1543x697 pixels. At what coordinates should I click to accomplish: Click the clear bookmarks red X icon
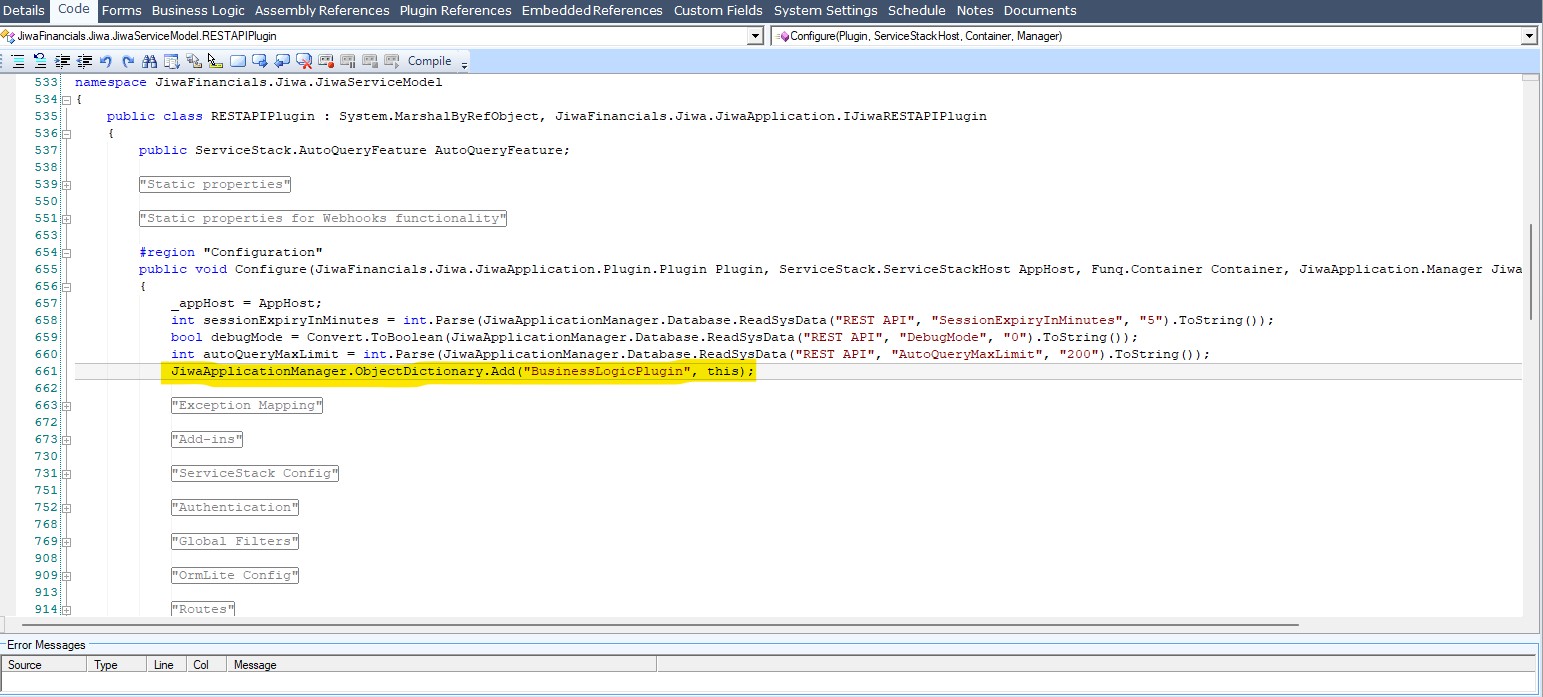pyautogui.click(x=304, y=61)
